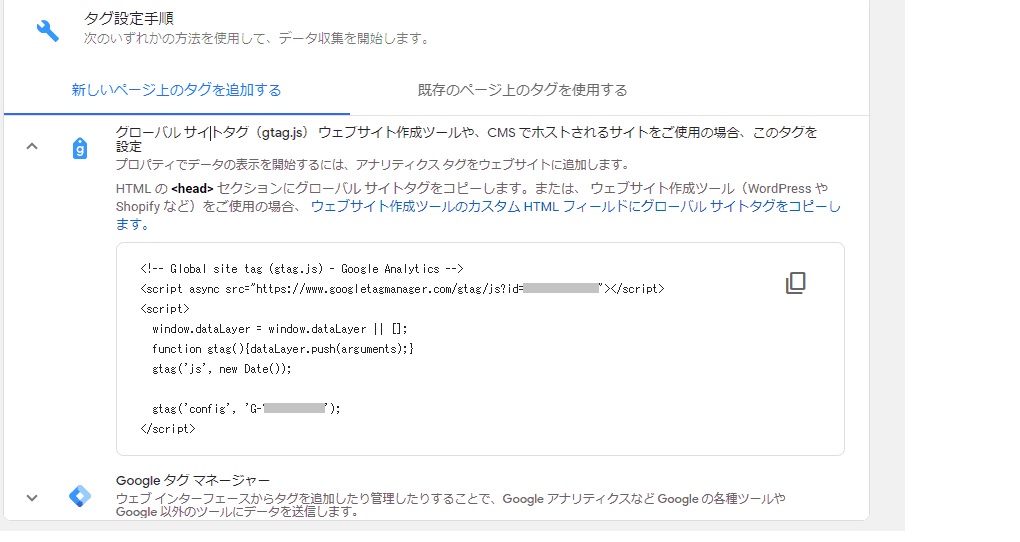This screenshot has height=542, width=1020.
Task: Click the gtag('config') code line
Action: tap(246, 409)
